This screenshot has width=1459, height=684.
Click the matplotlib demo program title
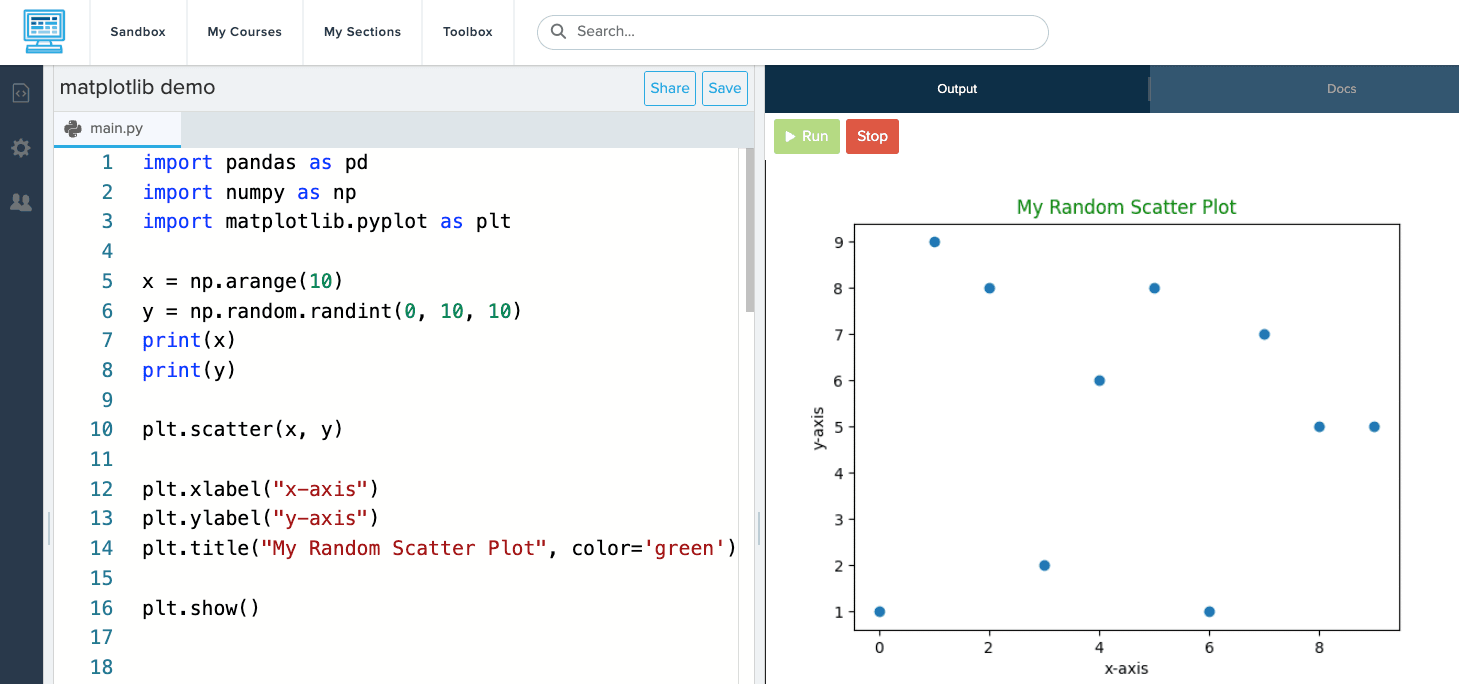pyautogui.click(x=137, y=87)
